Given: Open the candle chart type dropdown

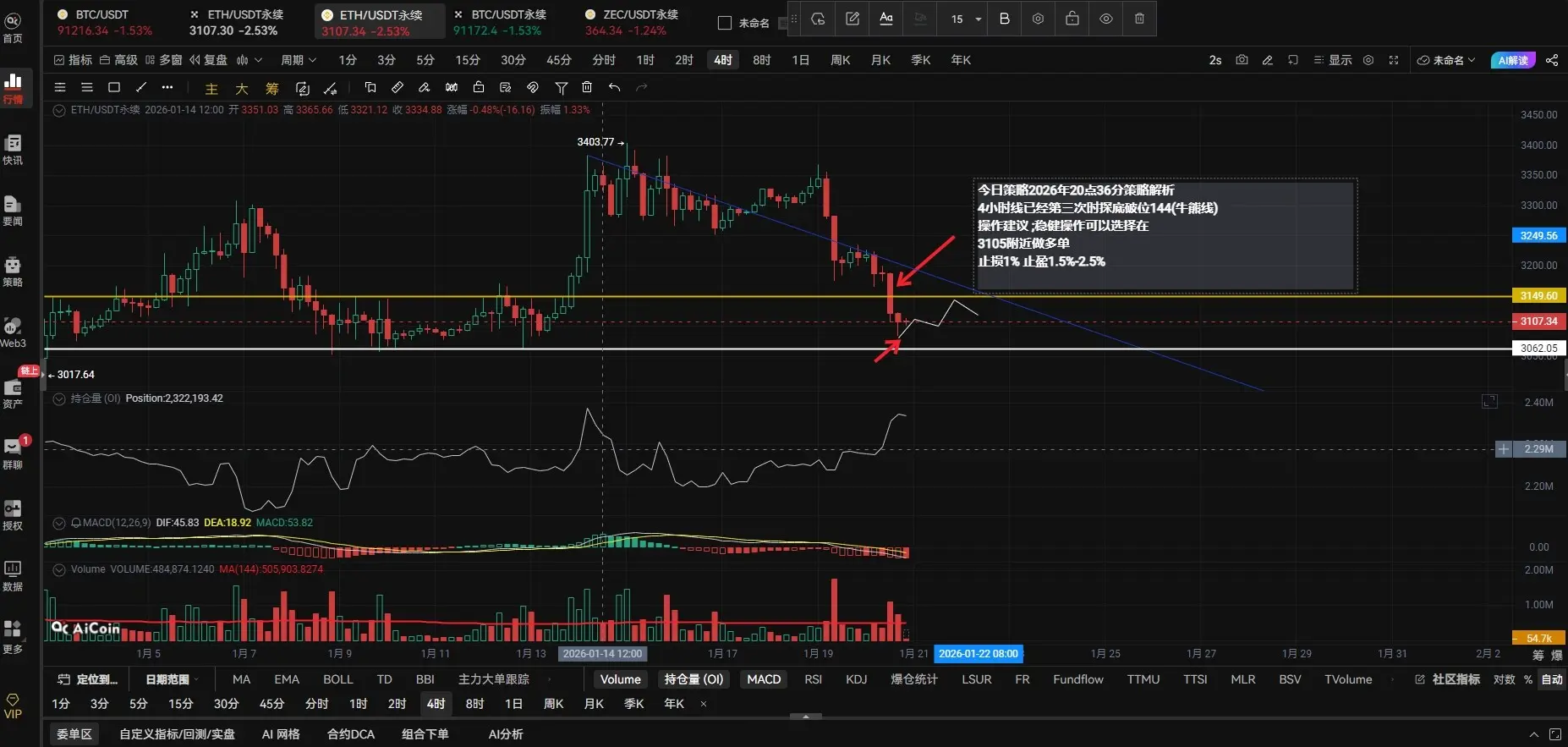Looking at the screenshot, I should [249, 60].
